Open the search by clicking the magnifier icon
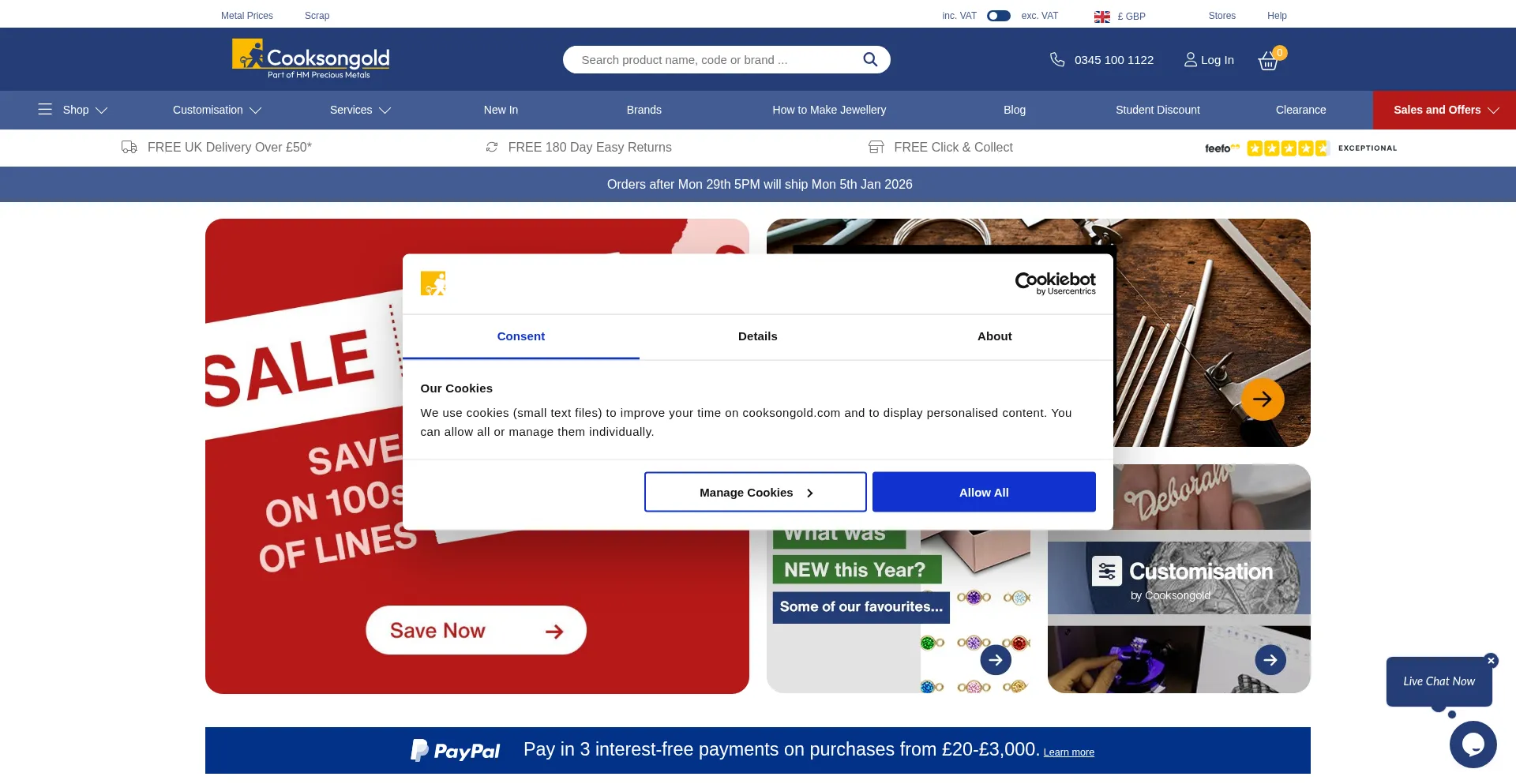The width and height of the screenshot is (1516, 784). point(870,59)
